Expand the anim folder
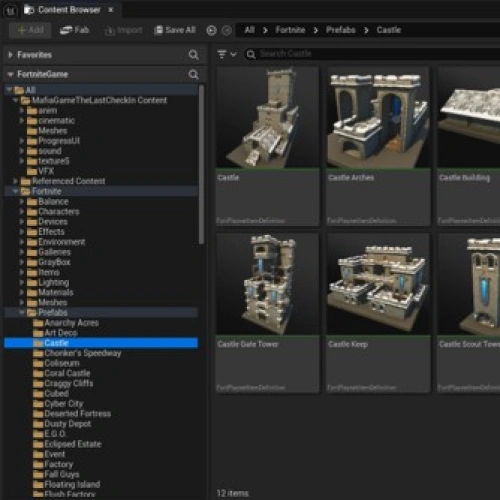The width and height of the screenshot is (500, 500). click(x=22, y=110)
